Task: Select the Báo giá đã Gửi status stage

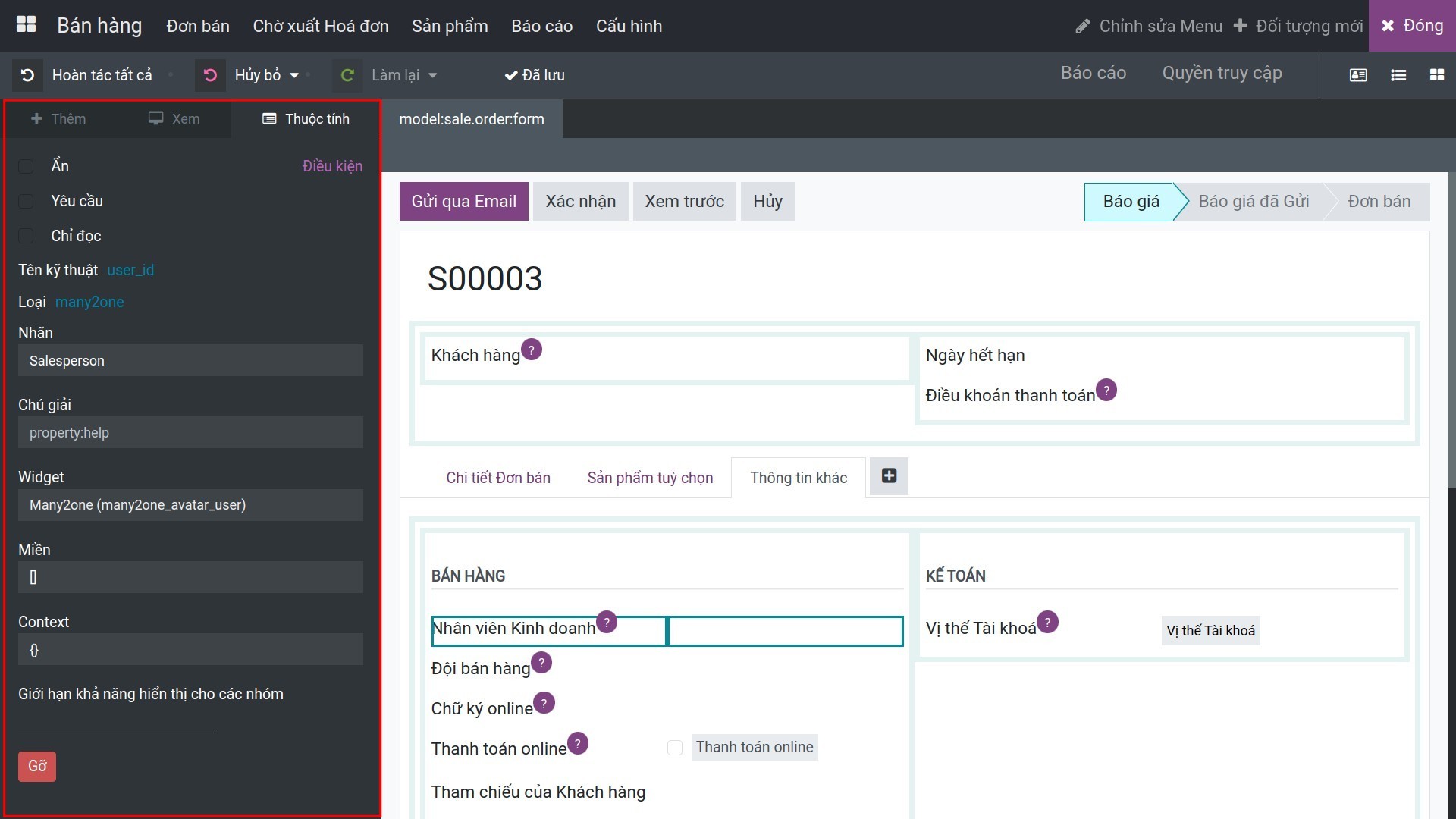Action: coord(1254,202)
